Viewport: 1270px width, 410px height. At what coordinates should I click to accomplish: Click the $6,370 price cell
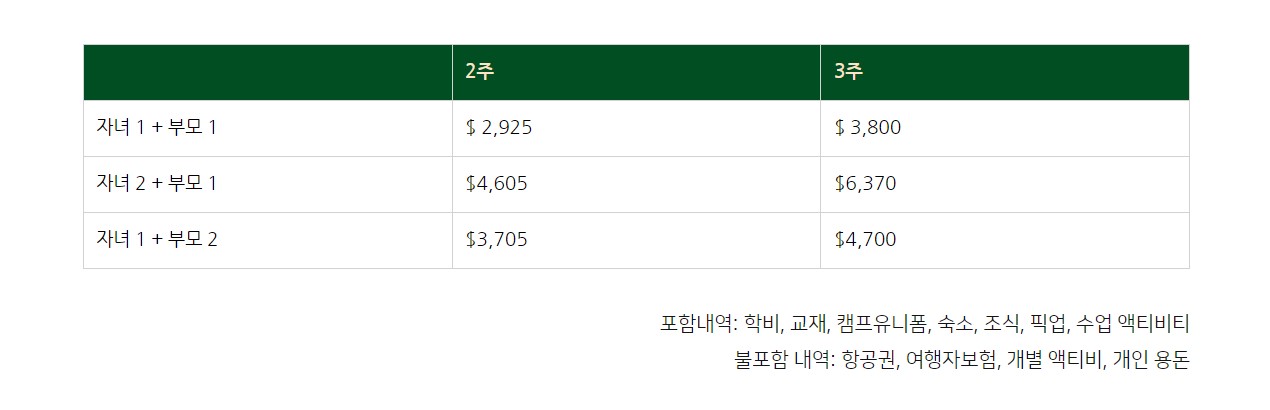866,184
